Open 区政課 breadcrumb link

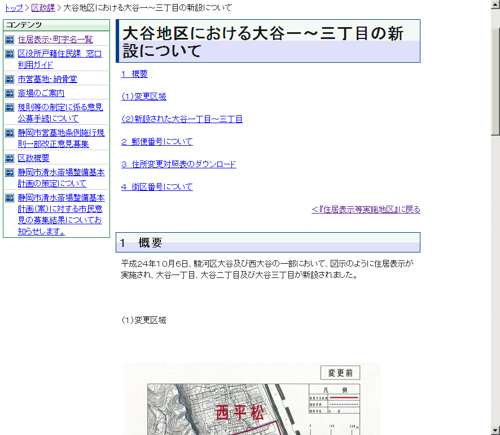(43, 8)
